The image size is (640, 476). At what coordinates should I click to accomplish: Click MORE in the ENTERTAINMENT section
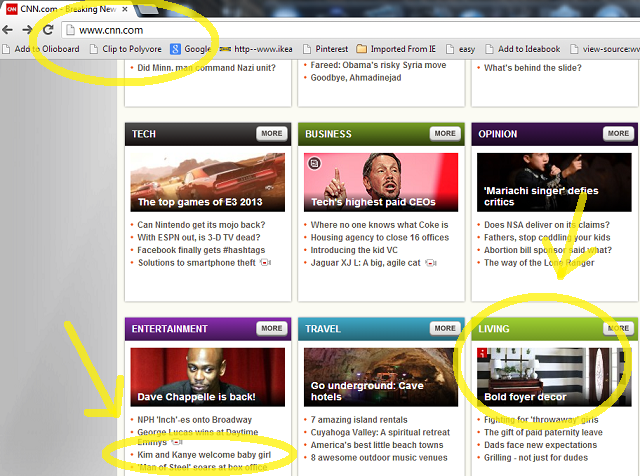pyautogui.click(x=271, y=329)
